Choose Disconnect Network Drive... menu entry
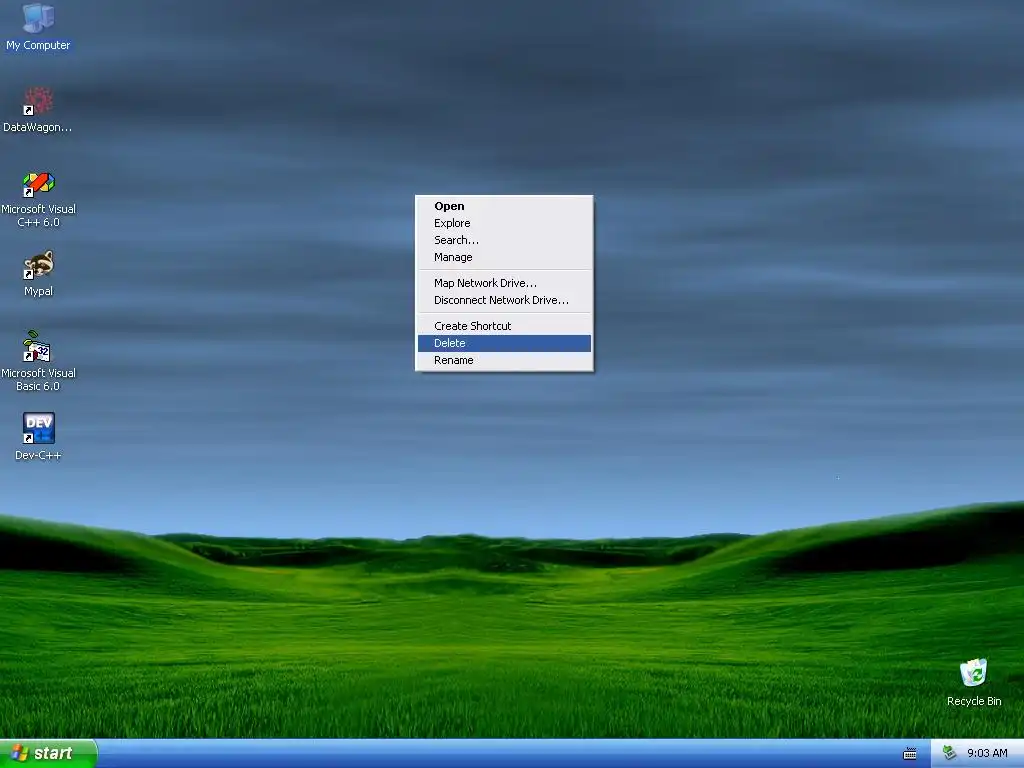This screenshot has height=768, width=1024. (x=504, y=300)
